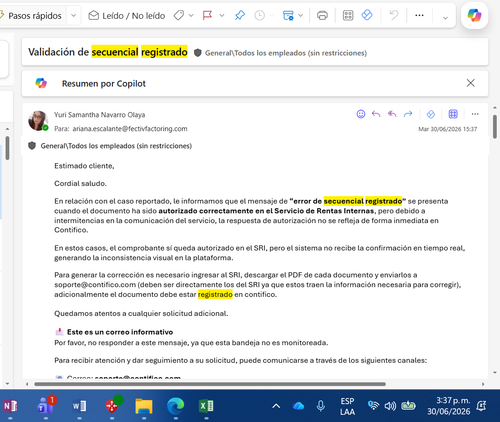The image size is (500, 422).
Task: Click the horizontal scroll right arrow
Action: 483,384
